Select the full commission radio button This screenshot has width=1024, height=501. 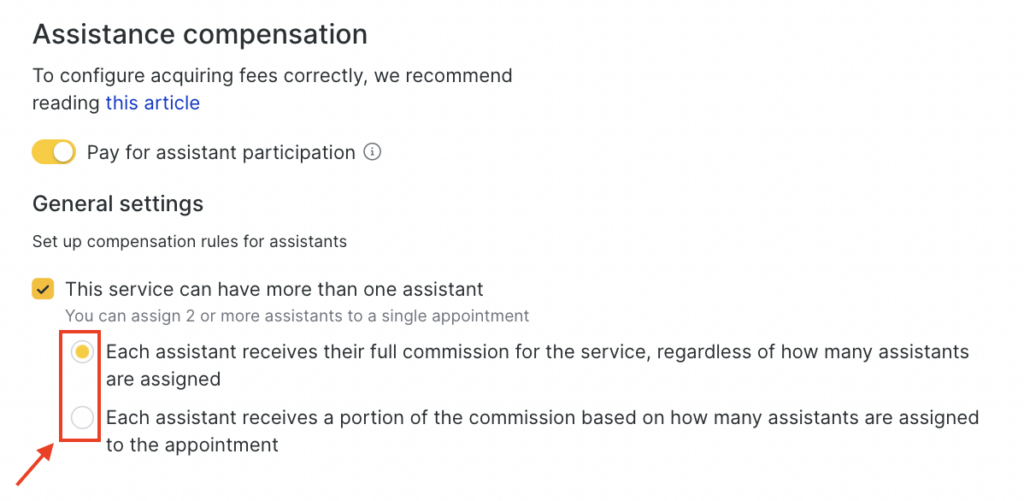point(84,352)
